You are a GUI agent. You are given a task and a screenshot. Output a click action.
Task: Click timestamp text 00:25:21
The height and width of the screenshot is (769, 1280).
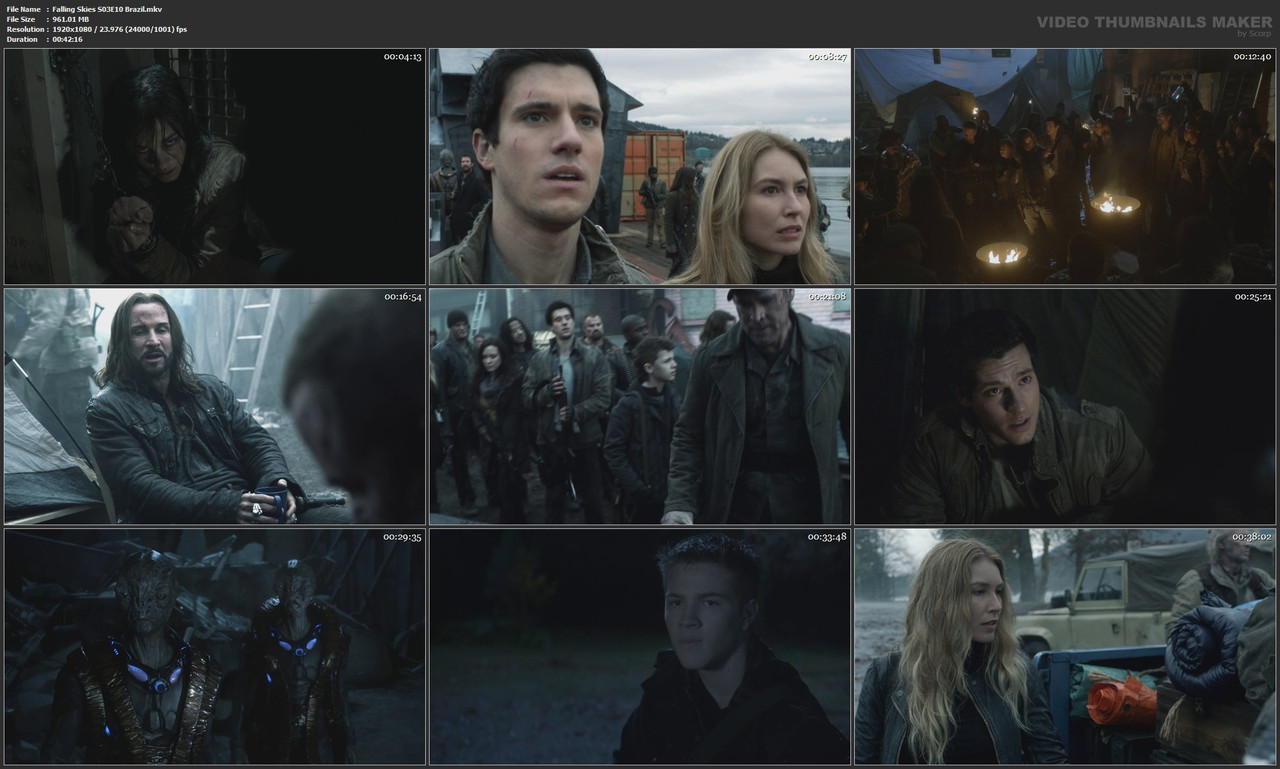click(x=1253, y=297)
